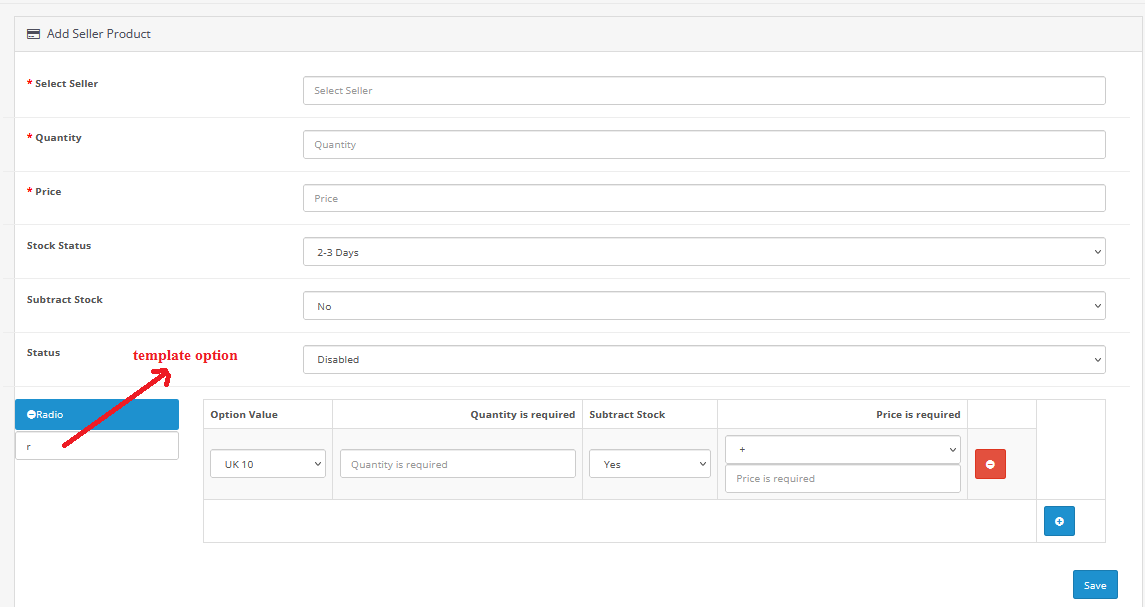Click the Price is required column header
1145x607 pixels.
point(918,414)
